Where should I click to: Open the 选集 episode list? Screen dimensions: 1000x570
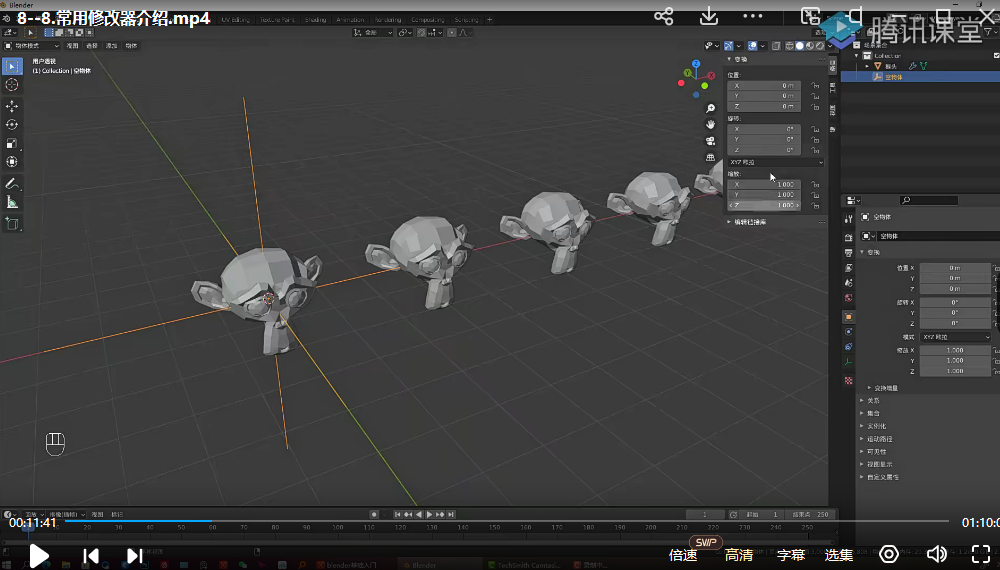point(839,555)
